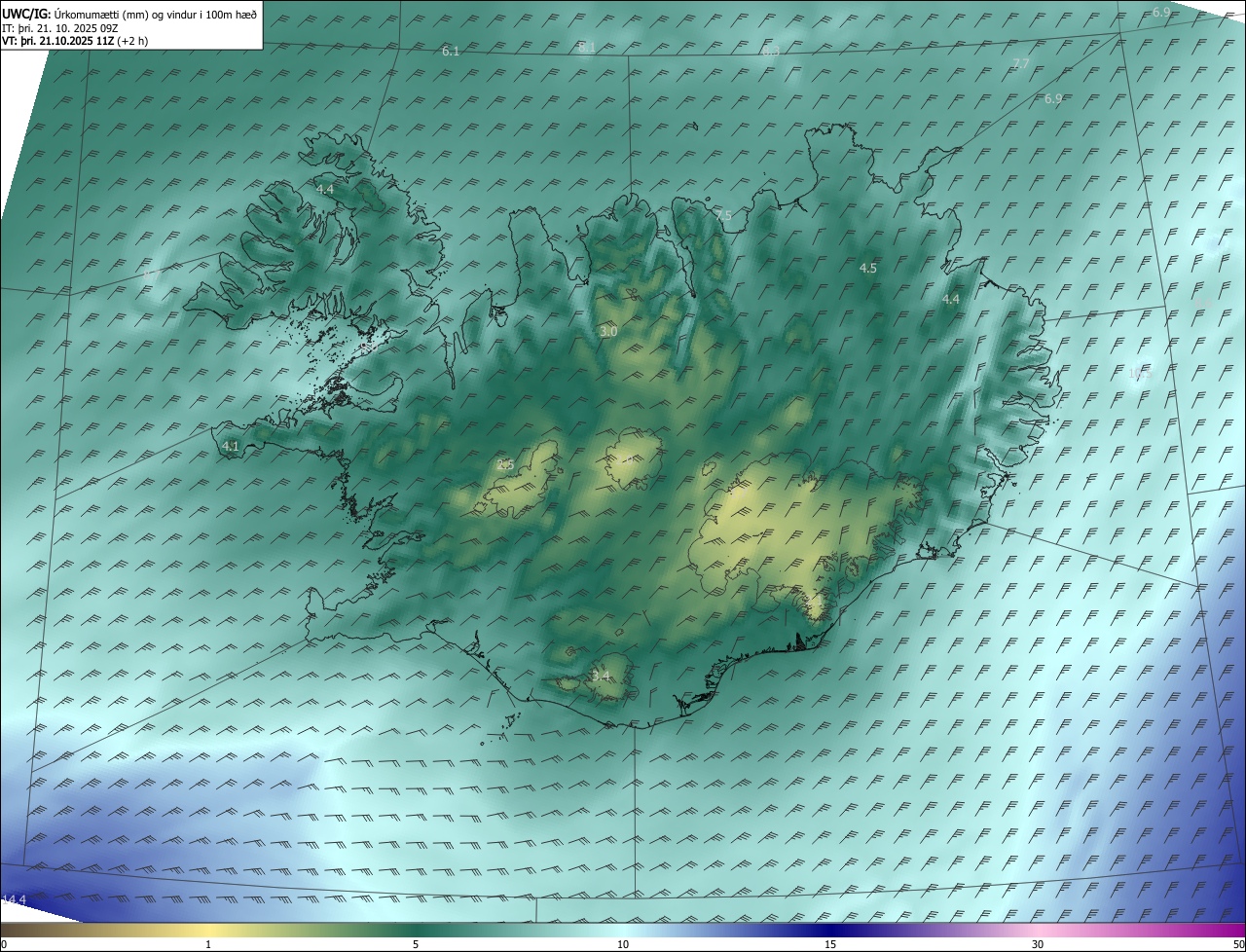Click the initial time line 'IT: þri. 21. 10. 2025 09Z'

click(x=60, y=28)
